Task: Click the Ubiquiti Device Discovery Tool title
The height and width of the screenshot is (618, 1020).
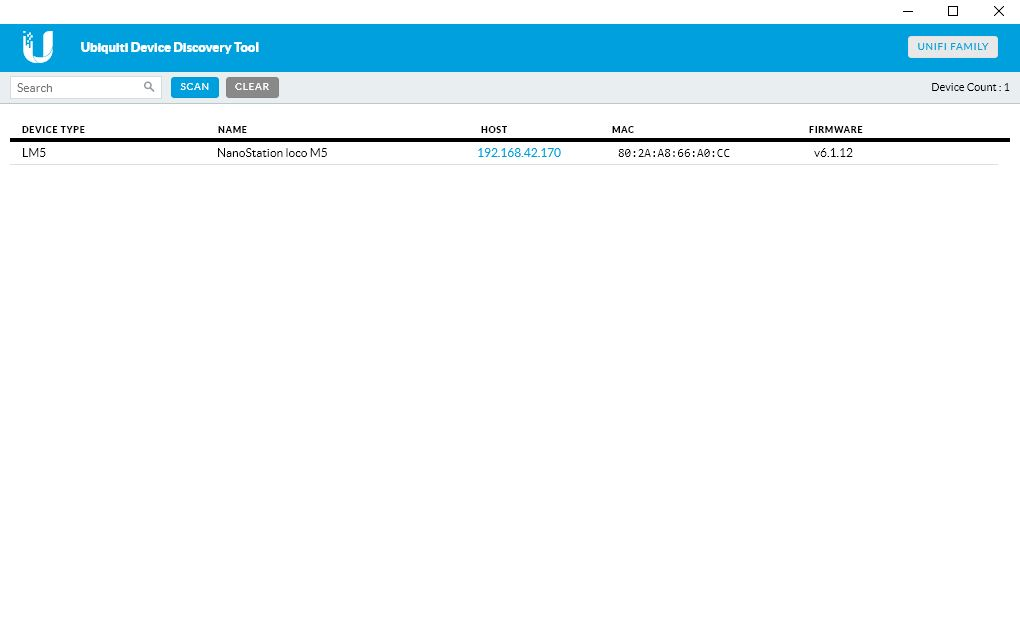Action: click(x=170, y=47)
